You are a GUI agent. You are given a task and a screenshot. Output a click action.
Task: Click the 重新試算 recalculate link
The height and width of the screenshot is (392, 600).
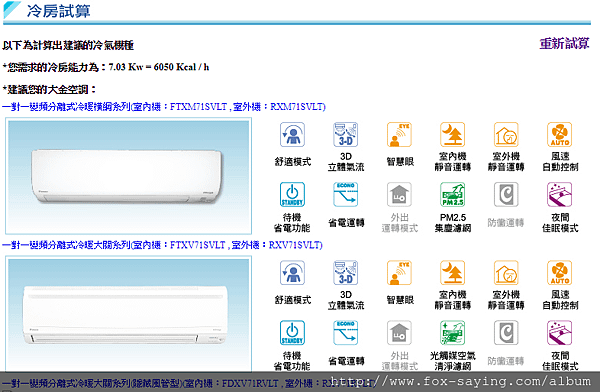(x=564, y=44)
